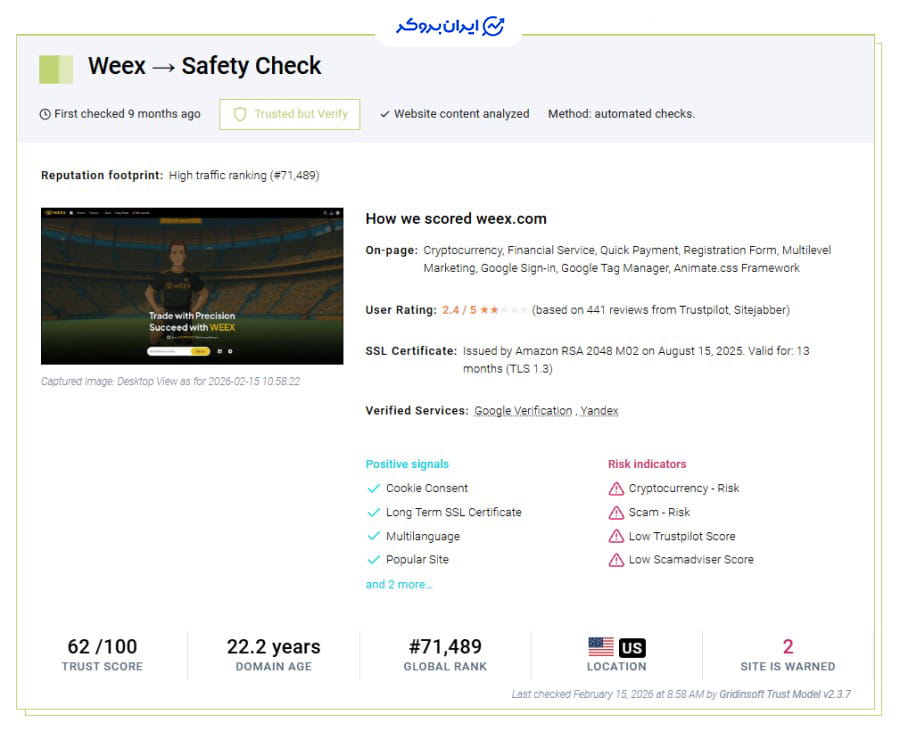Open the Yandex verified service link
This screenshot has width=900, height=731.
(599, 411)
